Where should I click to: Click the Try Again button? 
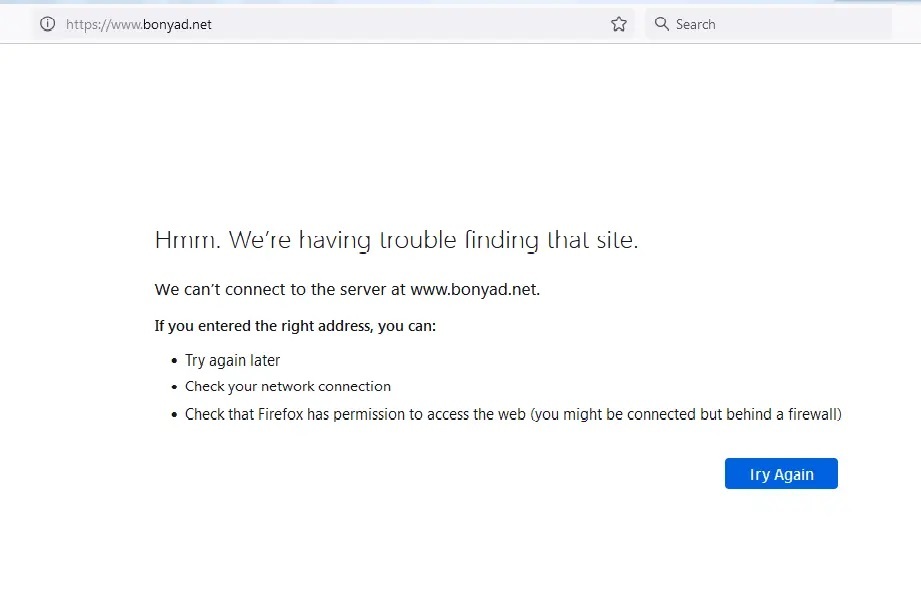781,473
